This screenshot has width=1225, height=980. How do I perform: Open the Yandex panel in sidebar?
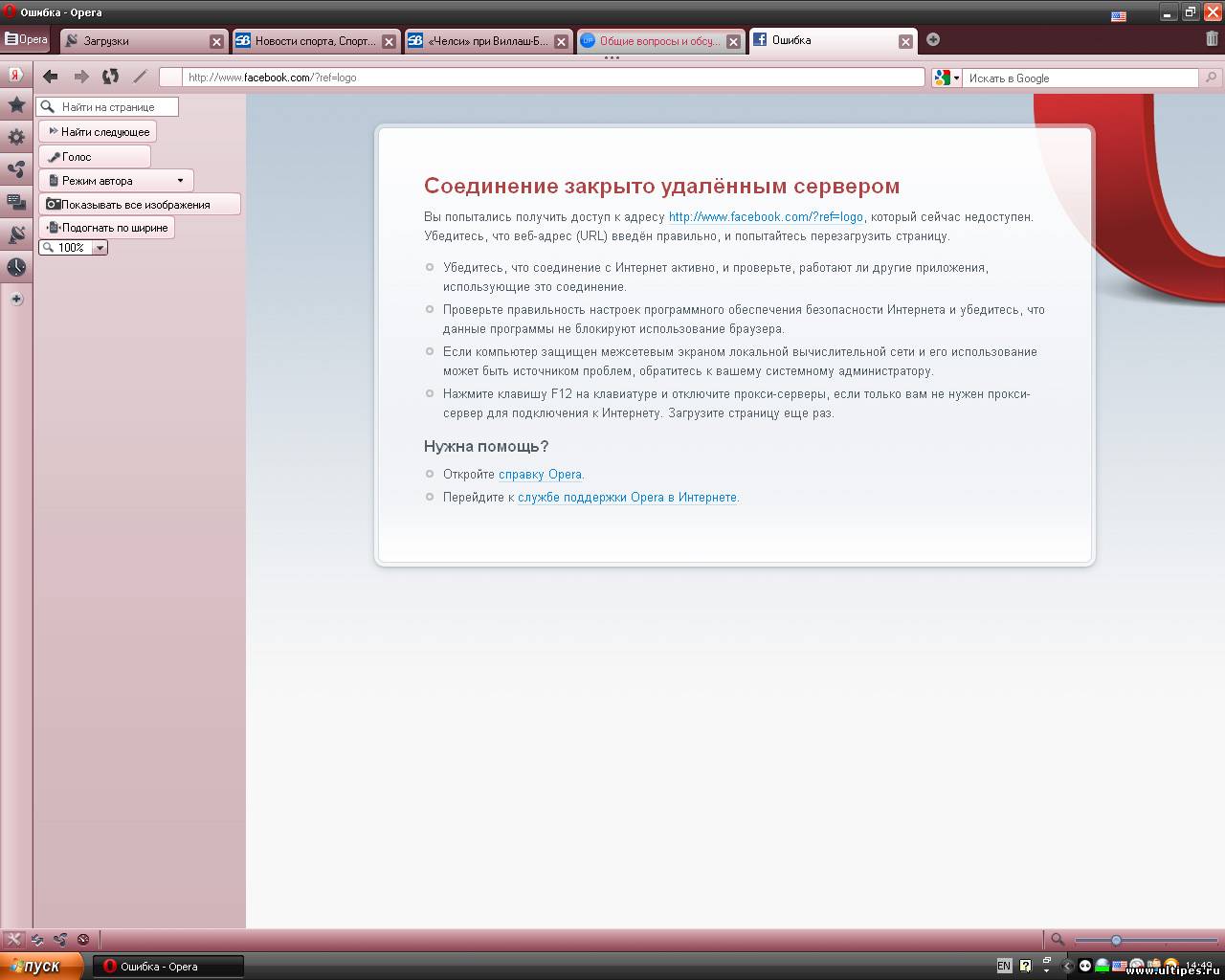click(x=16, y=75)
